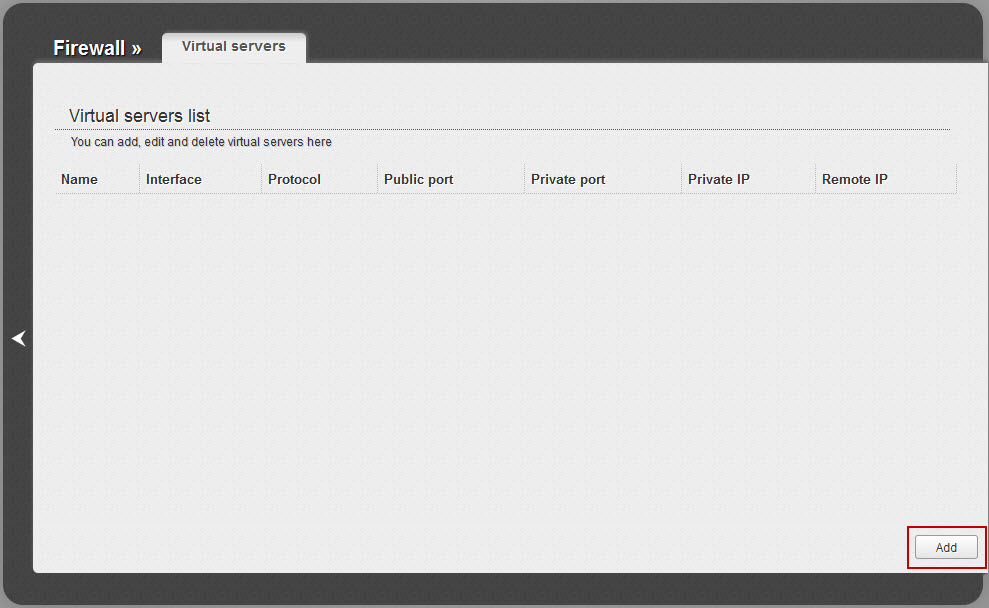
Task: Click the empty virtual servers table body
Action: [500, 350]
